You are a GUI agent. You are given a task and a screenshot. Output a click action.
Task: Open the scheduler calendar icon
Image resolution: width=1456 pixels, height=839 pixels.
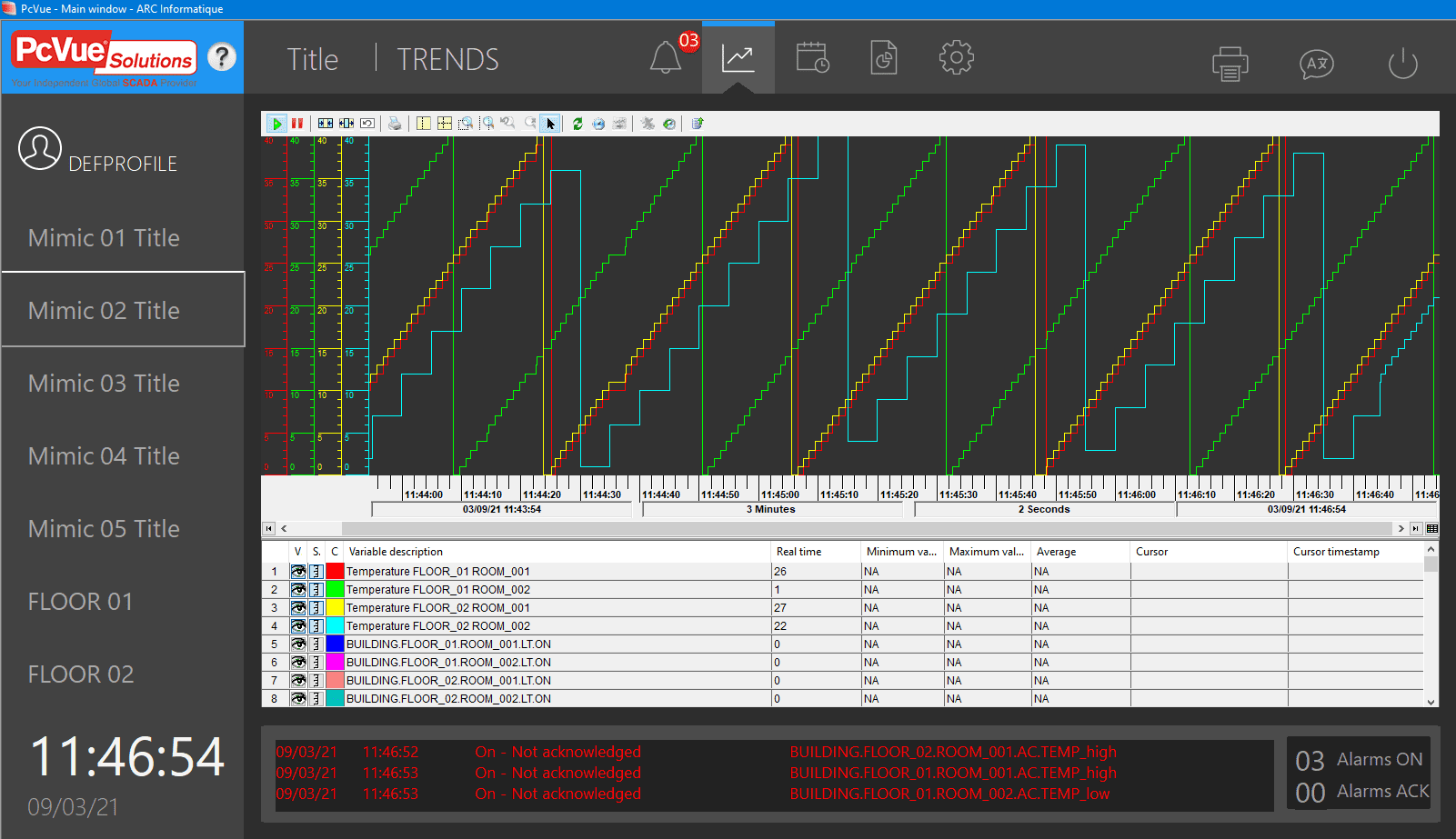[811, 59]
